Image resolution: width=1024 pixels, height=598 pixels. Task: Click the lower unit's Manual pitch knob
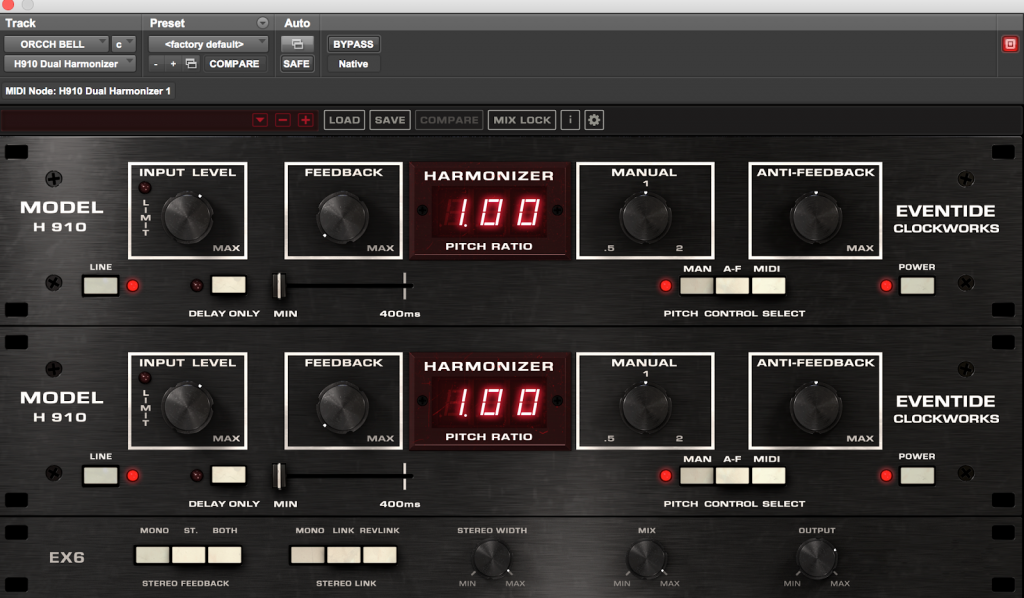tap(645, 407)
